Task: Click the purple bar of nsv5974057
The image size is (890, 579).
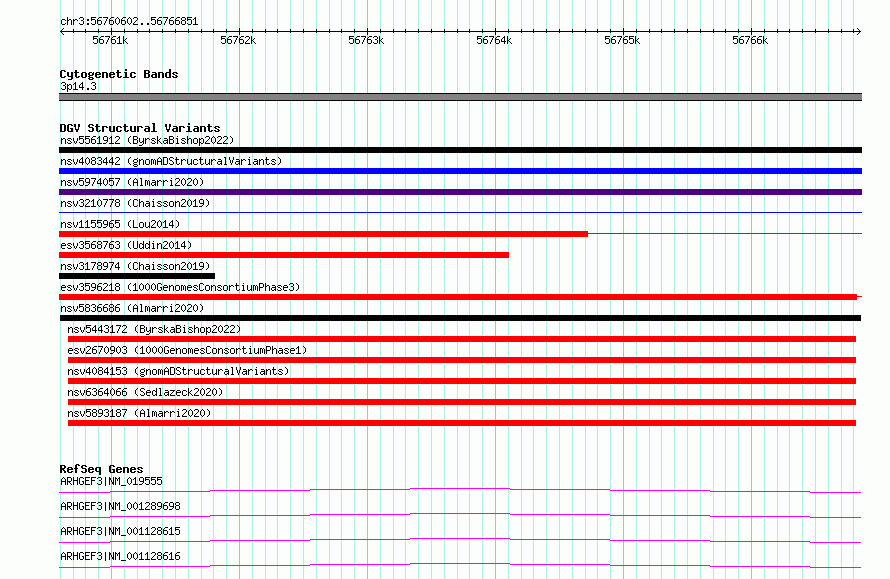Action: point(460,192)
